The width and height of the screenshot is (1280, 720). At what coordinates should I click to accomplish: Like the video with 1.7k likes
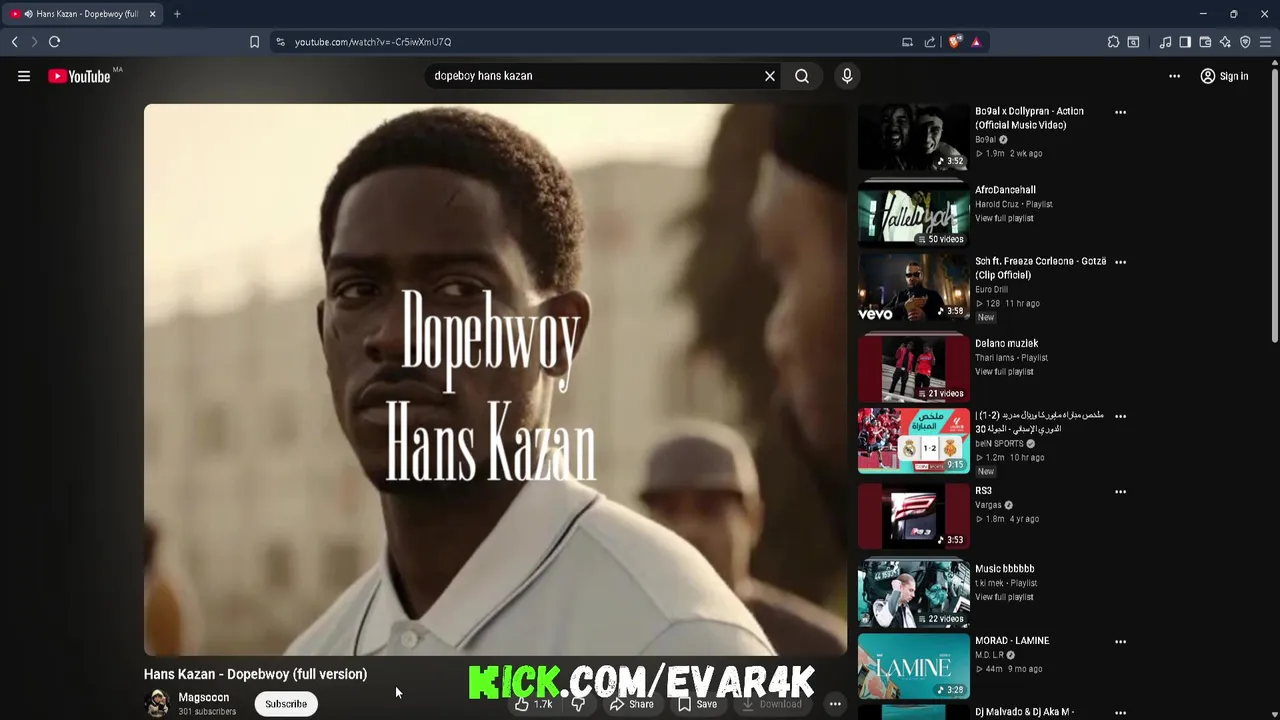(533, 704)
